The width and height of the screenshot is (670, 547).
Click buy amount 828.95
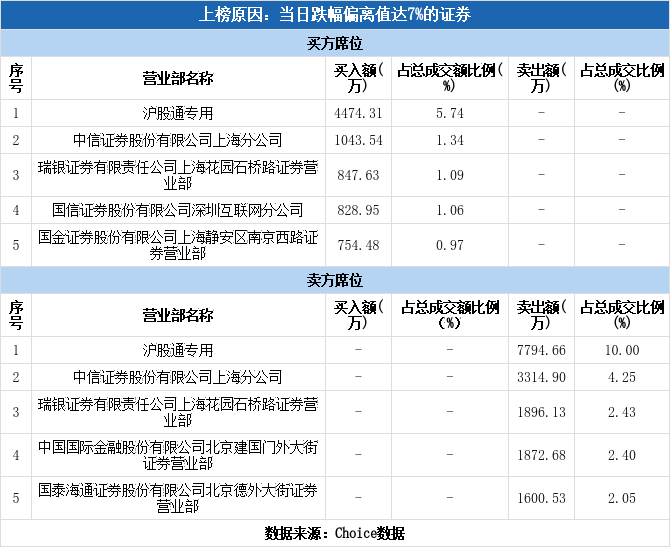358,210
